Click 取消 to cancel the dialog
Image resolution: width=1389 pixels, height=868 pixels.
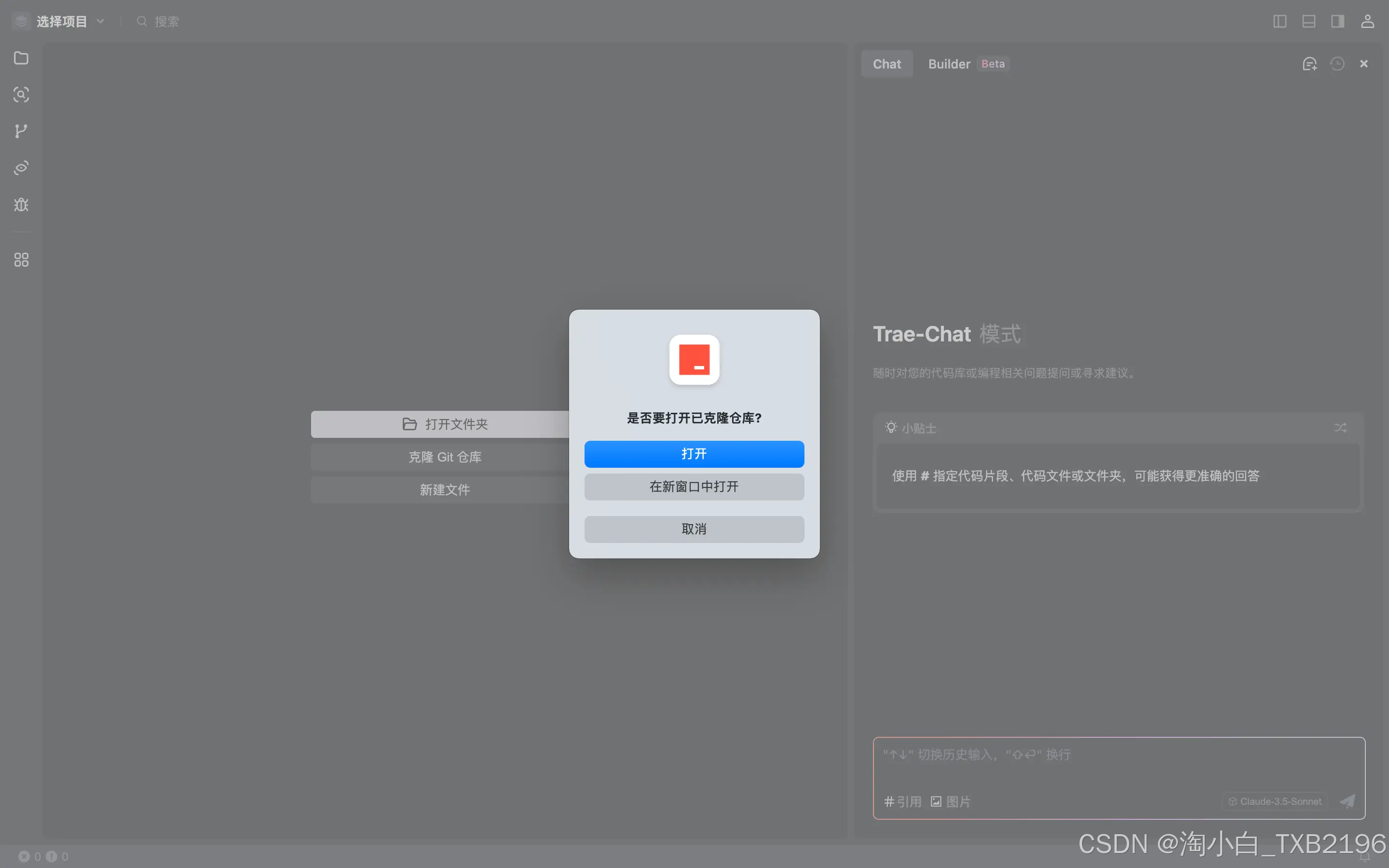(x=694, y=529)
